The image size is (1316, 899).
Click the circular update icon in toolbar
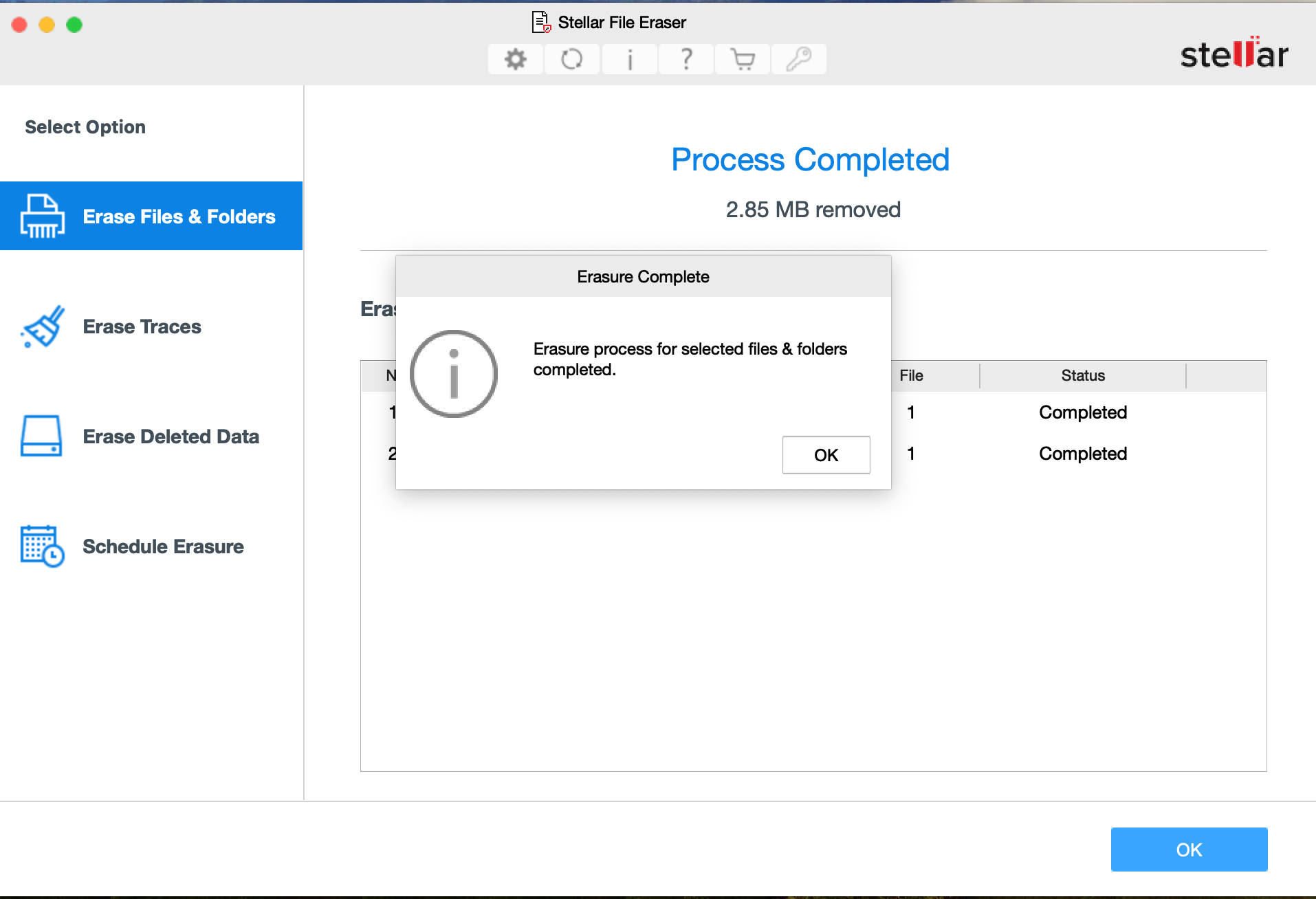tap(571, 59)
